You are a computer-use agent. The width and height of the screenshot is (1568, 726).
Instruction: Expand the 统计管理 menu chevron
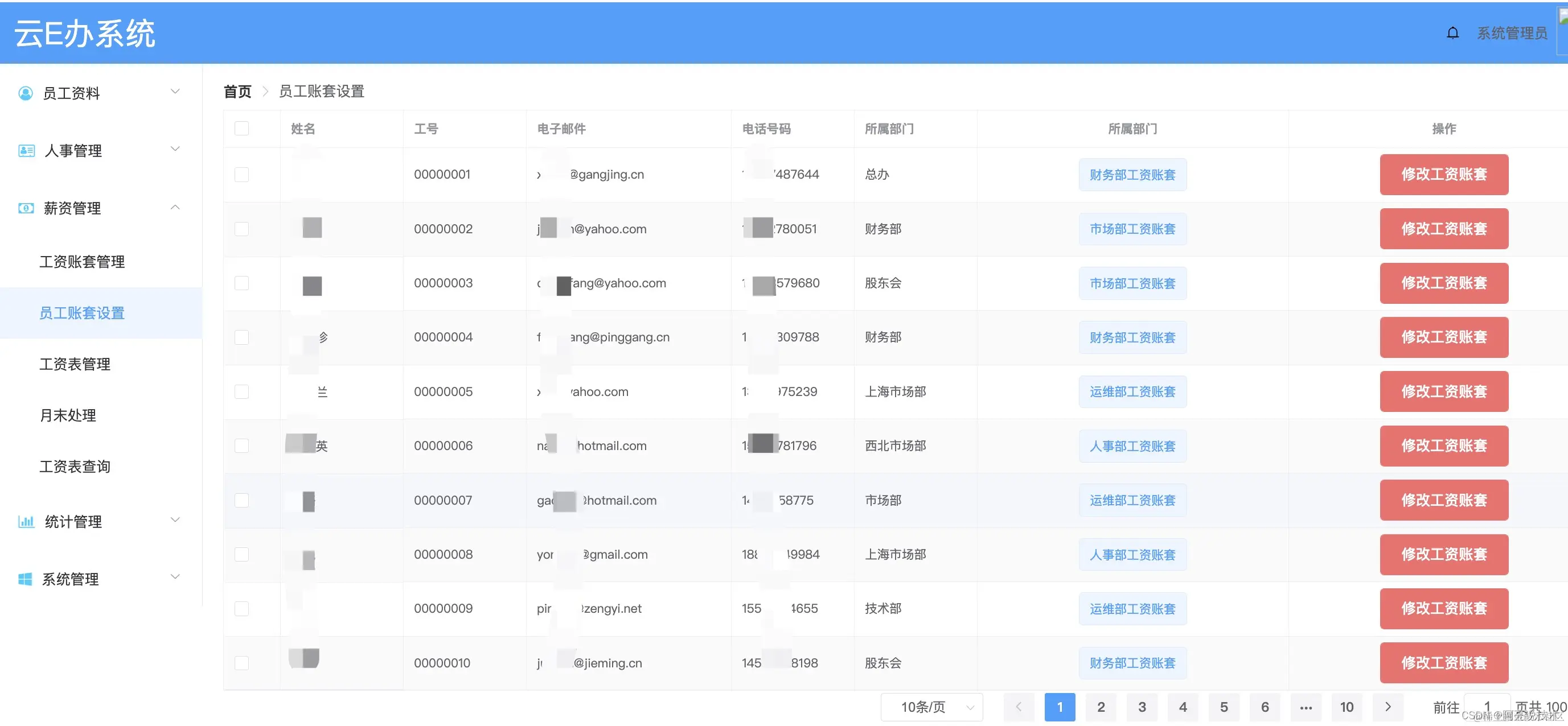(175, 520)
